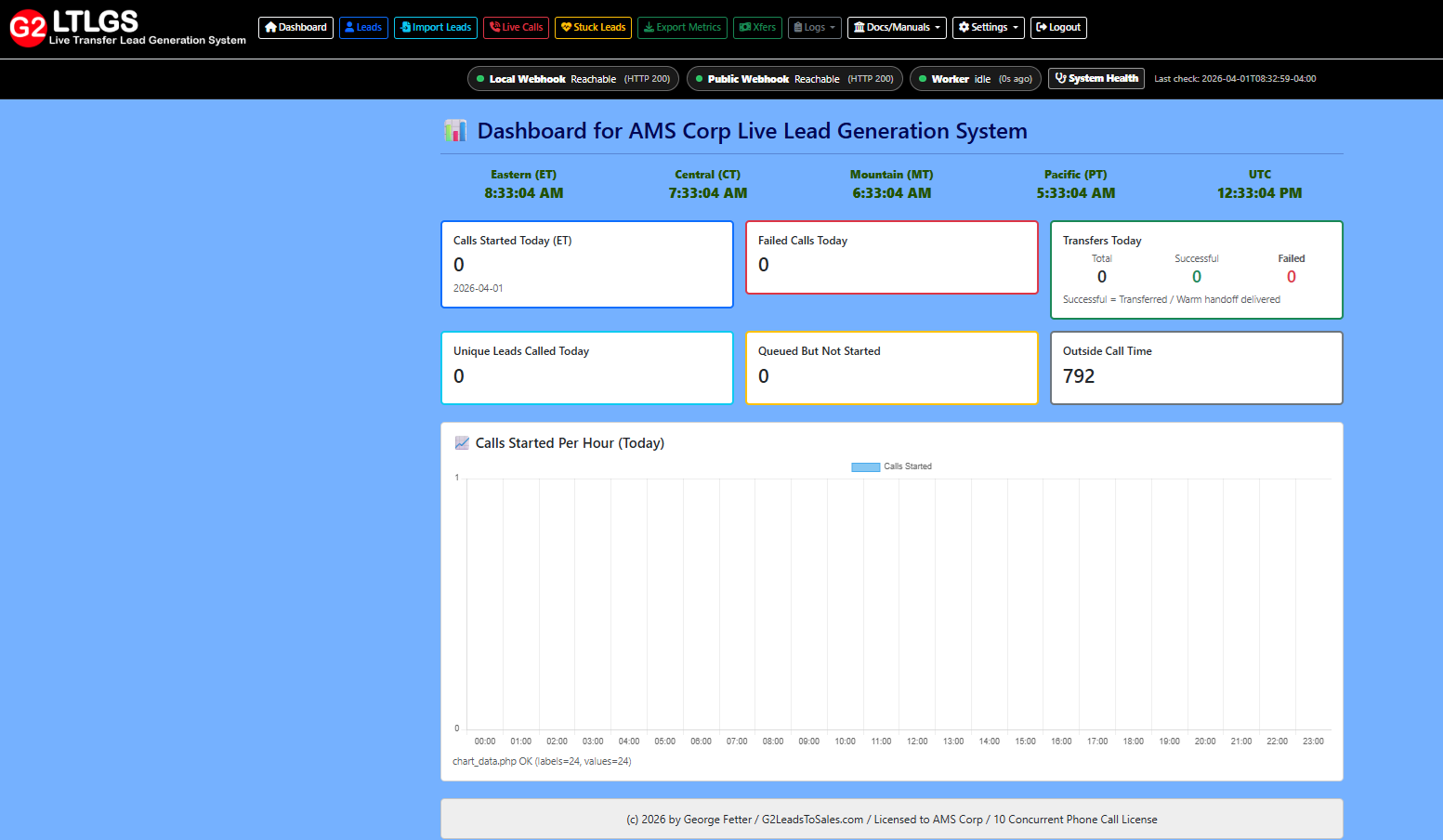Open the Logs dropdown
Viewport: 1443px width, 840px height.
tap(814, 27)
